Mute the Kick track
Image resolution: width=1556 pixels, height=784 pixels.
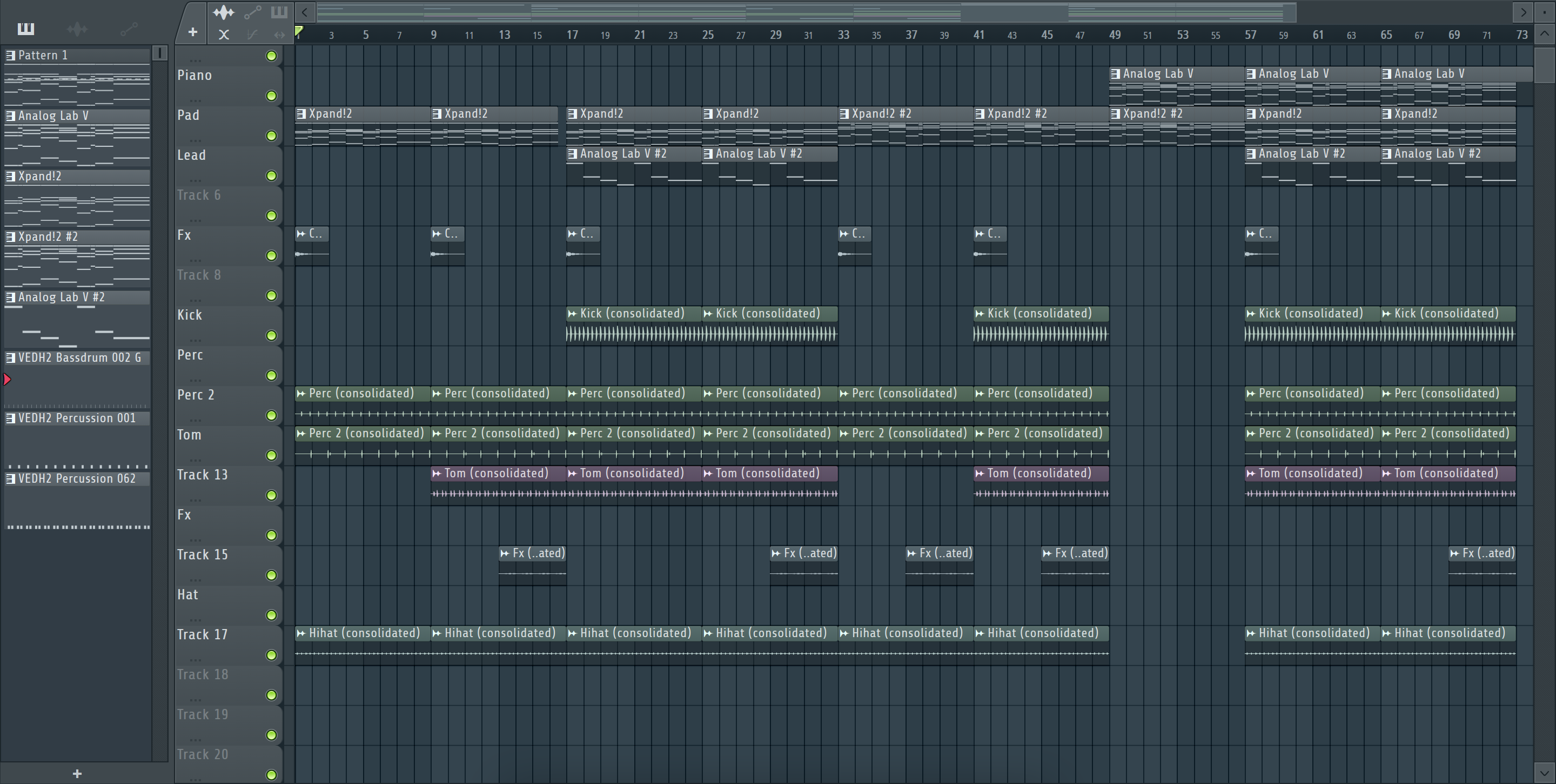(271, 335)
